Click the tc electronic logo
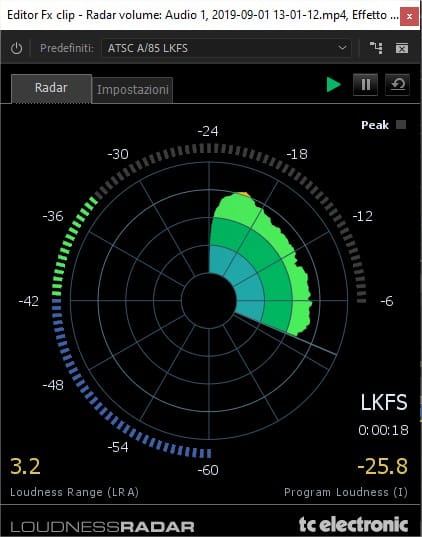Screen dimensions: 422x537 coord(353,524)
